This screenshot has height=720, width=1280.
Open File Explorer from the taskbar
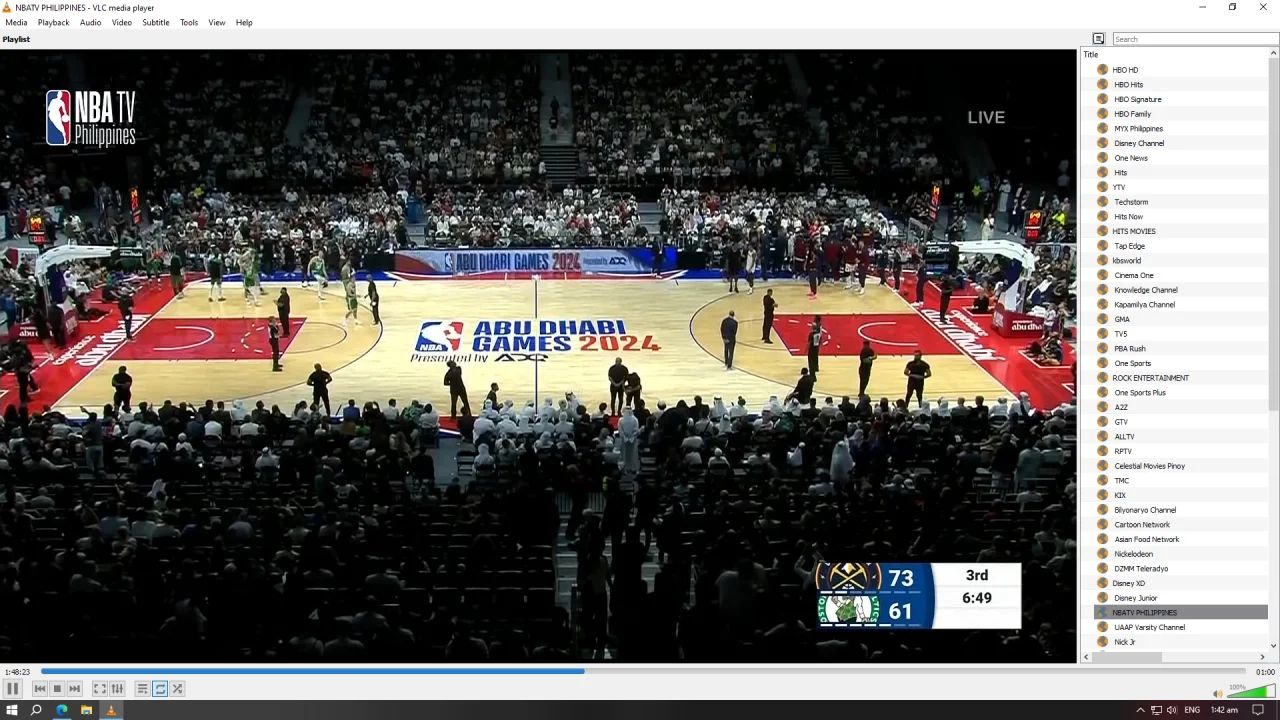86,710
